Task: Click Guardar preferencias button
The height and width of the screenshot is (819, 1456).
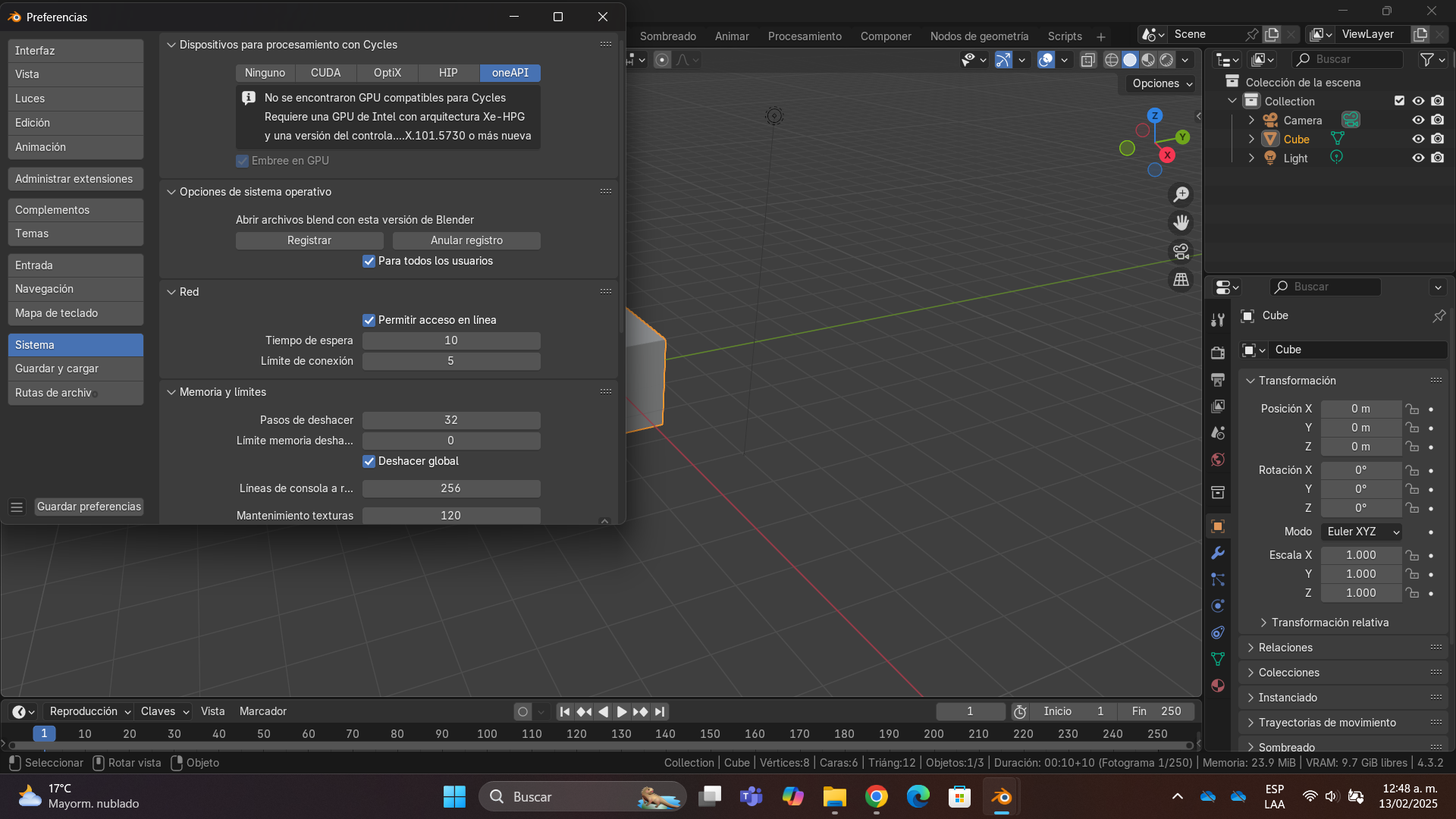Action: point(89,507)
